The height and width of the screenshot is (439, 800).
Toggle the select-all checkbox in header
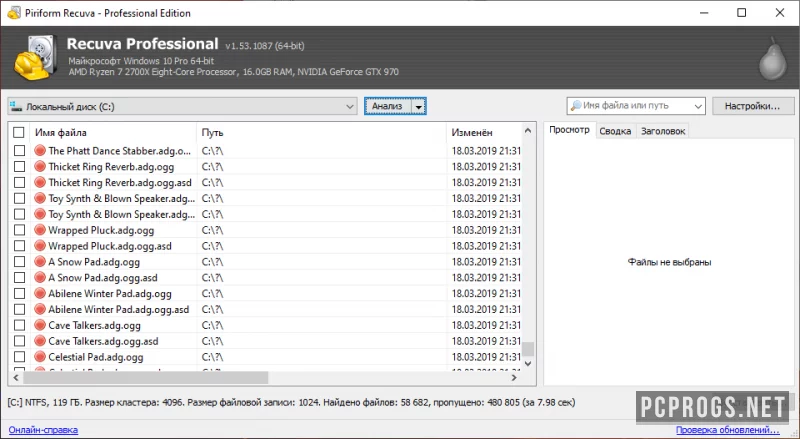coord(19,133)
